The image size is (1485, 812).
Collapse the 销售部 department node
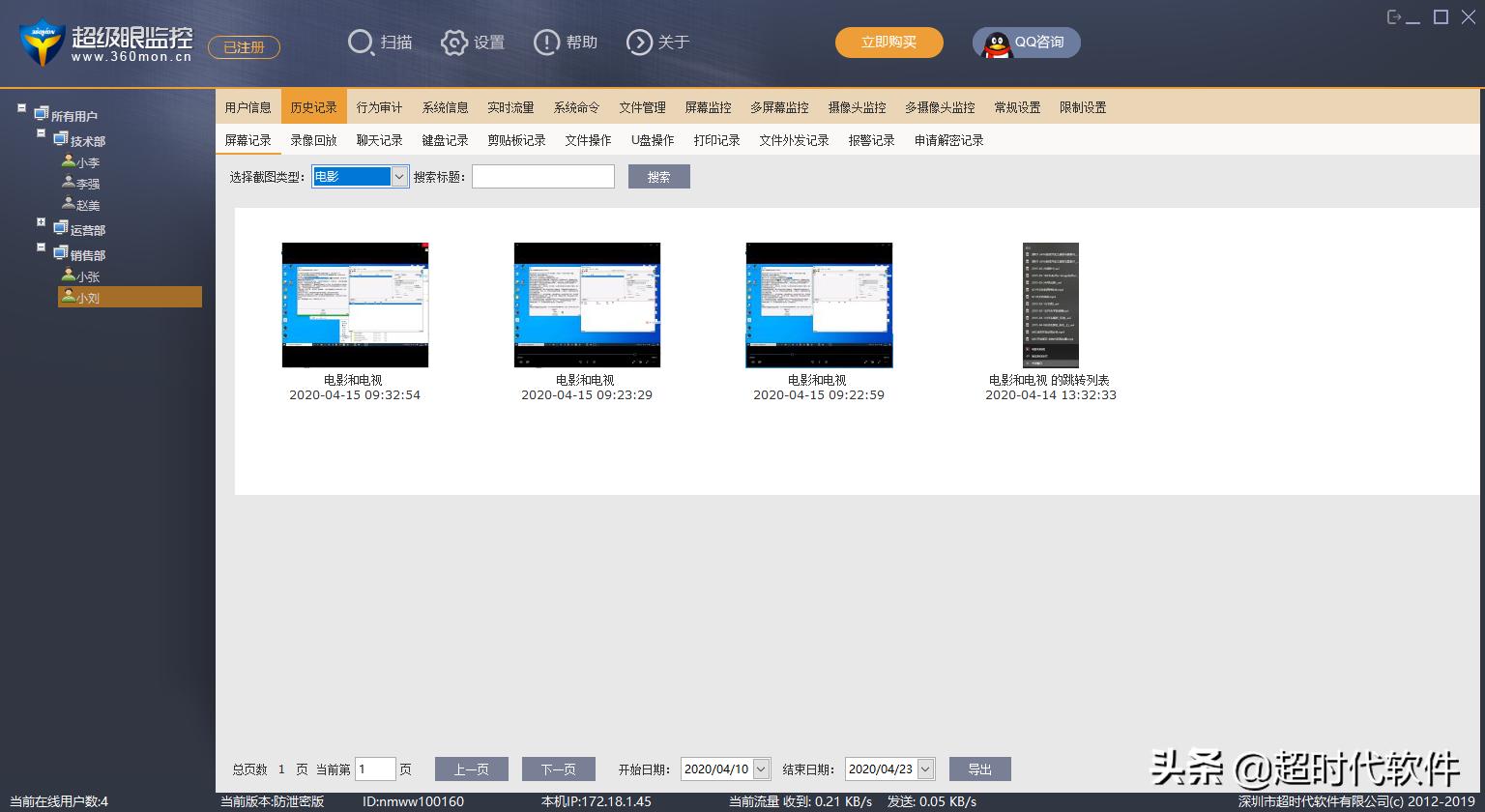42,247
